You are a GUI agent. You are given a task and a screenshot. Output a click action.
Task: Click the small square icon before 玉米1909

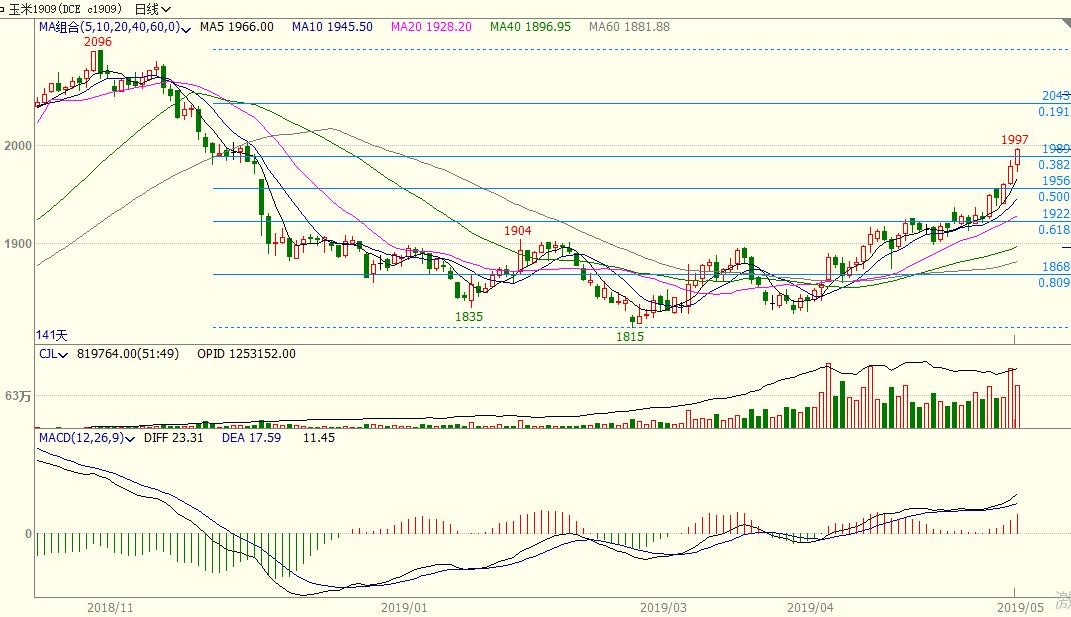3,9
